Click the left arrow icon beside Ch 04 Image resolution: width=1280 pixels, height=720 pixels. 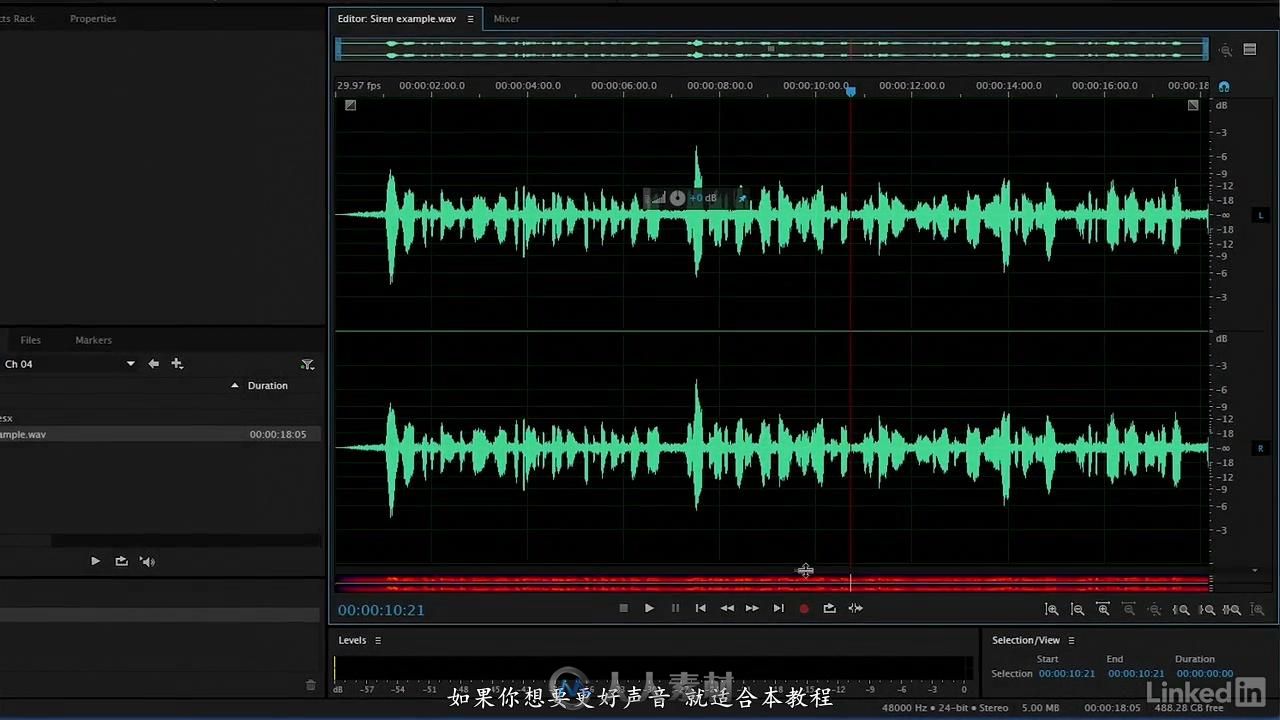[x=153, y=364]
